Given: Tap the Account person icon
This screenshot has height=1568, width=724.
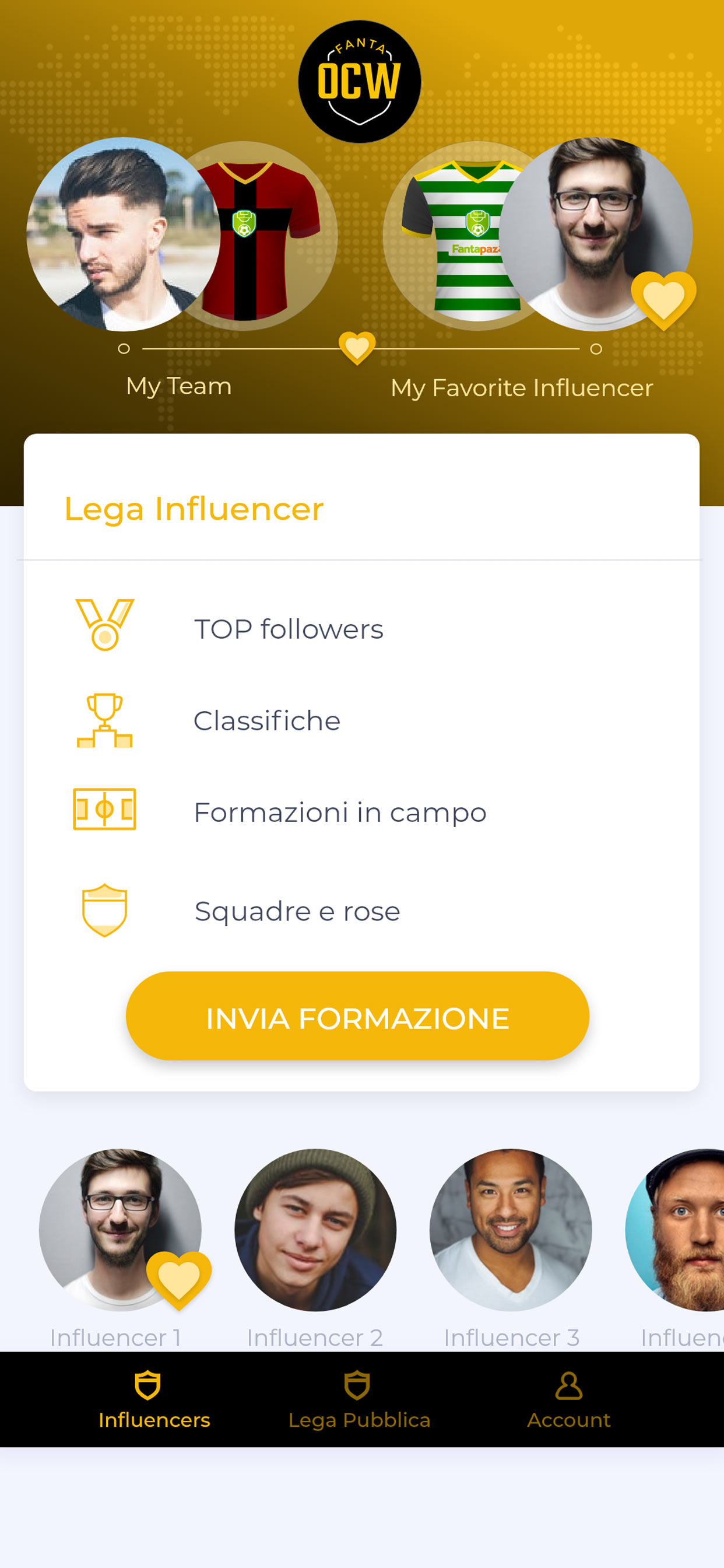Looking at the screenshot, I should pyautogui.click(x=568, y=1386).
